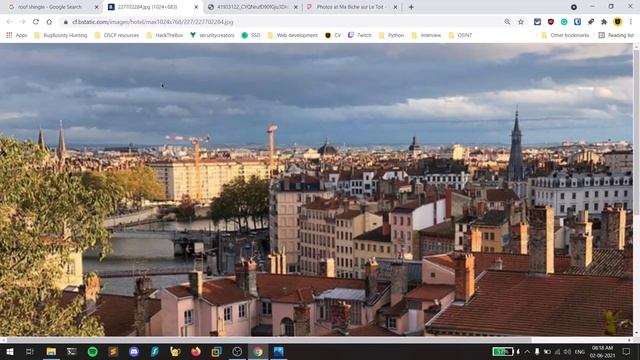Open a new browser tab

pyautogui.click(x=411, y=7)
